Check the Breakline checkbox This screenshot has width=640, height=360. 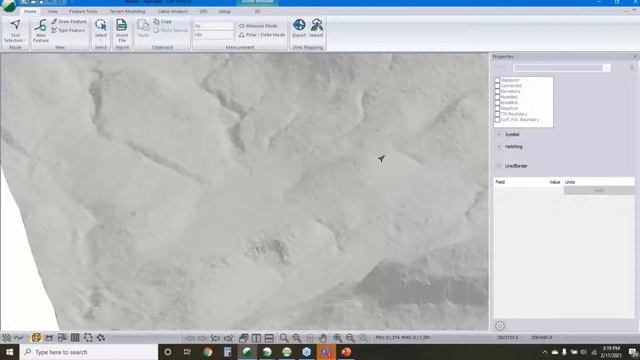point(497,102)
